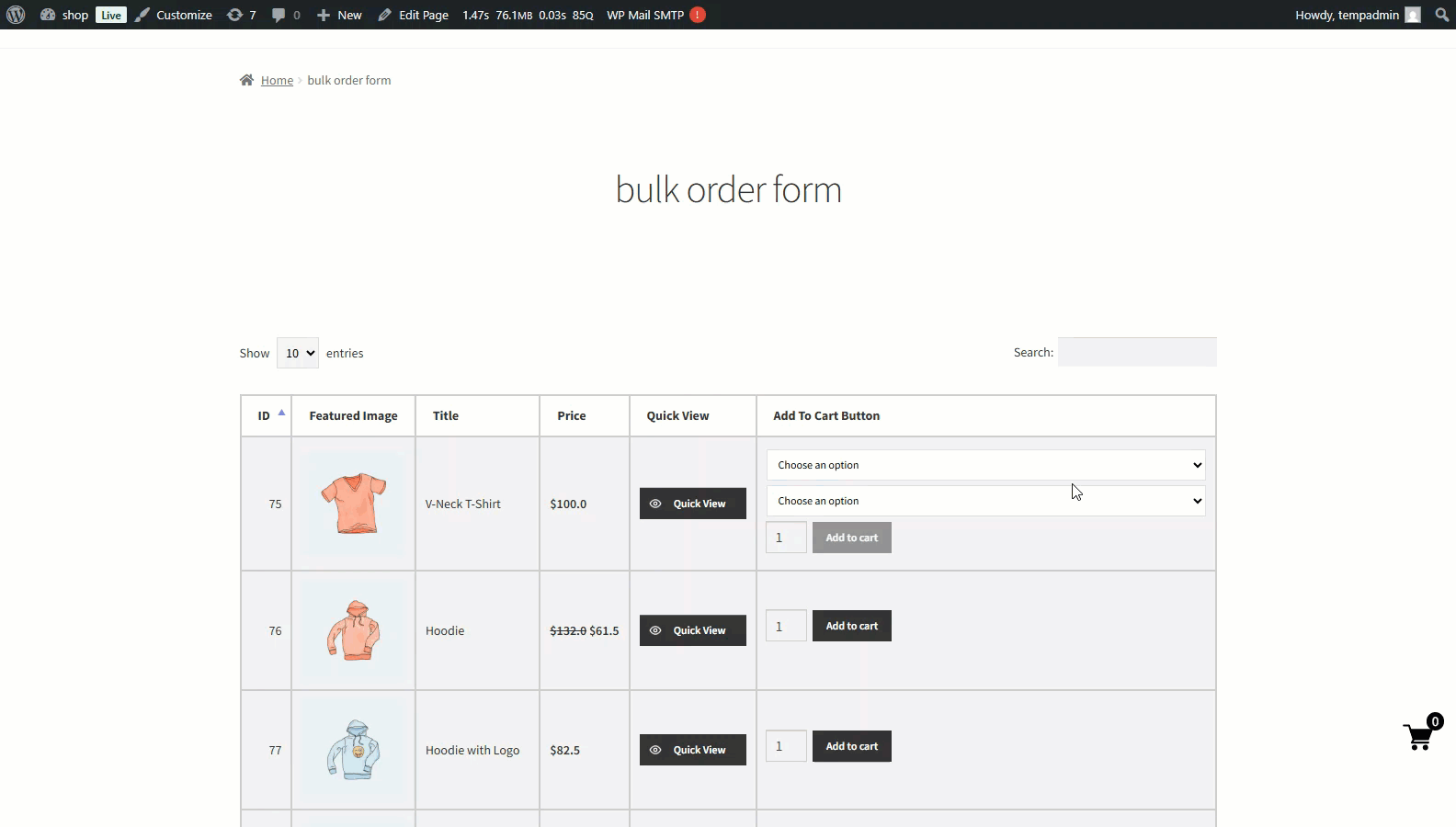Sort table by the ID column

(266, 415)
